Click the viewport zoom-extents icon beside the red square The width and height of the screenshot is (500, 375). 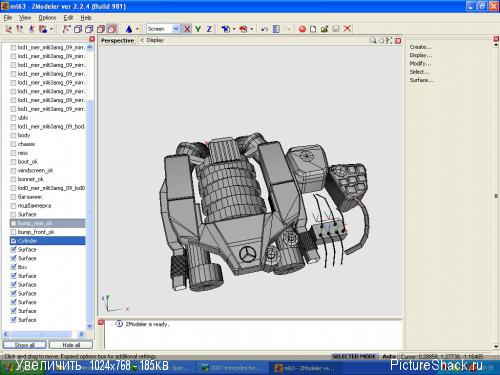pos(389,40)
